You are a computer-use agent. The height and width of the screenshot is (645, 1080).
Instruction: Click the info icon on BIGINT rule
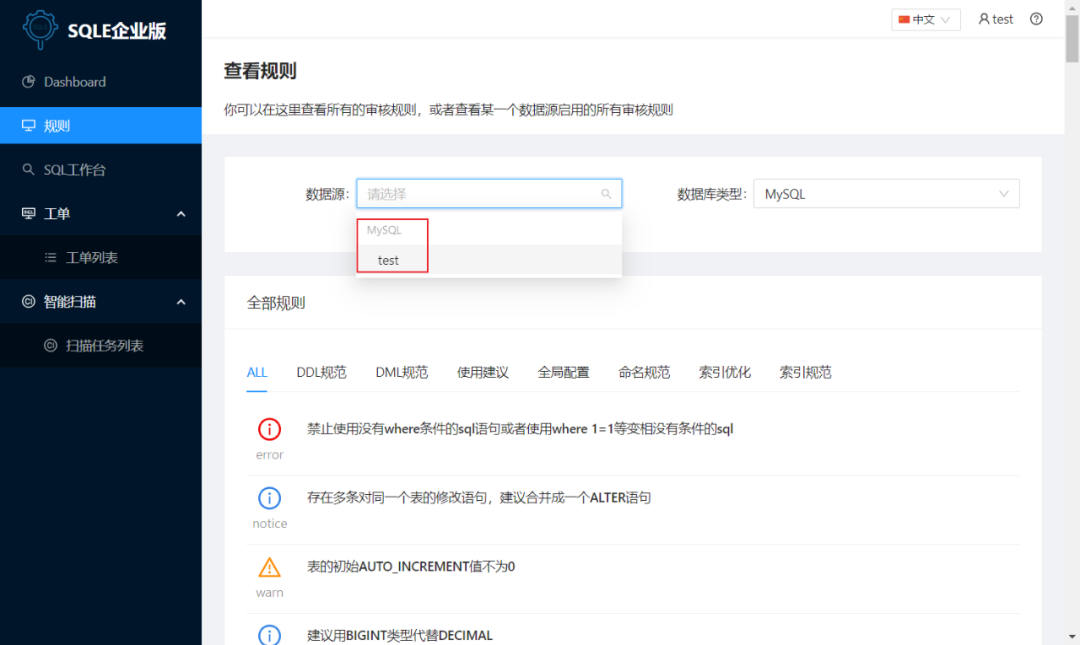[x=269, y=635]
